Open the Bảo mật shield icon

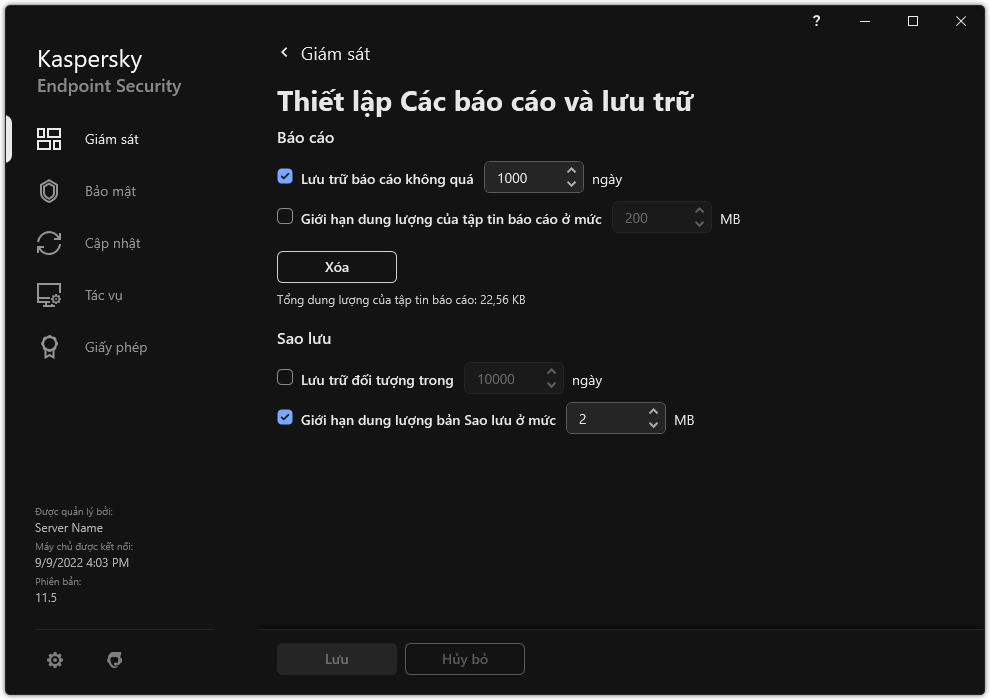point(49,191)
